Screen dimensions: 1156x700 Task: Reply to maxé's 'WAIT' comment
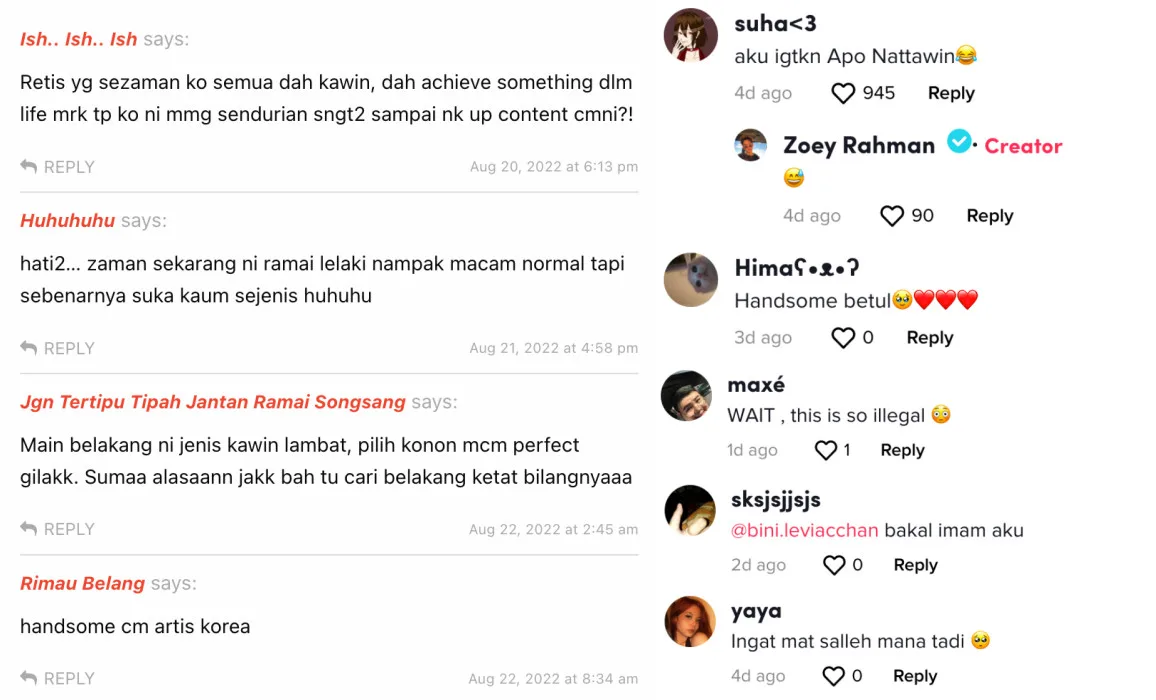click(902, 451)
